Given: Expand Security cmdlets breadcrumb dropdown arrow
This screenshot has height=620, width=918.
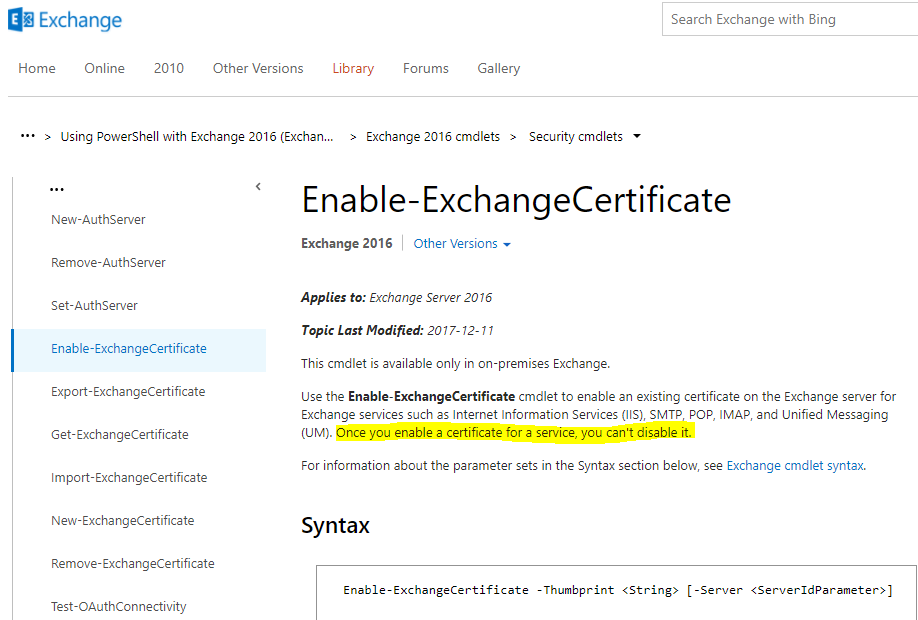Looking at the screenshot, I should pos(637,136).
